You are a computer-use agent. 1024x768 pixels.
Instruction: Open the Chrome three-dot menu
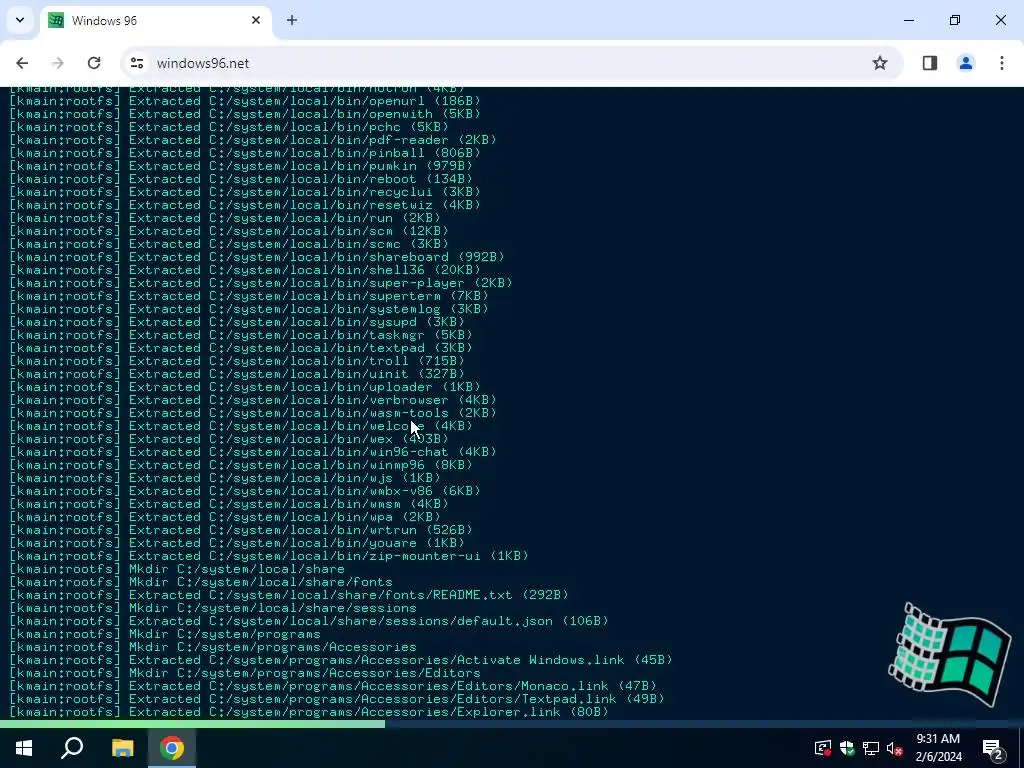(x=1001, y=63)
